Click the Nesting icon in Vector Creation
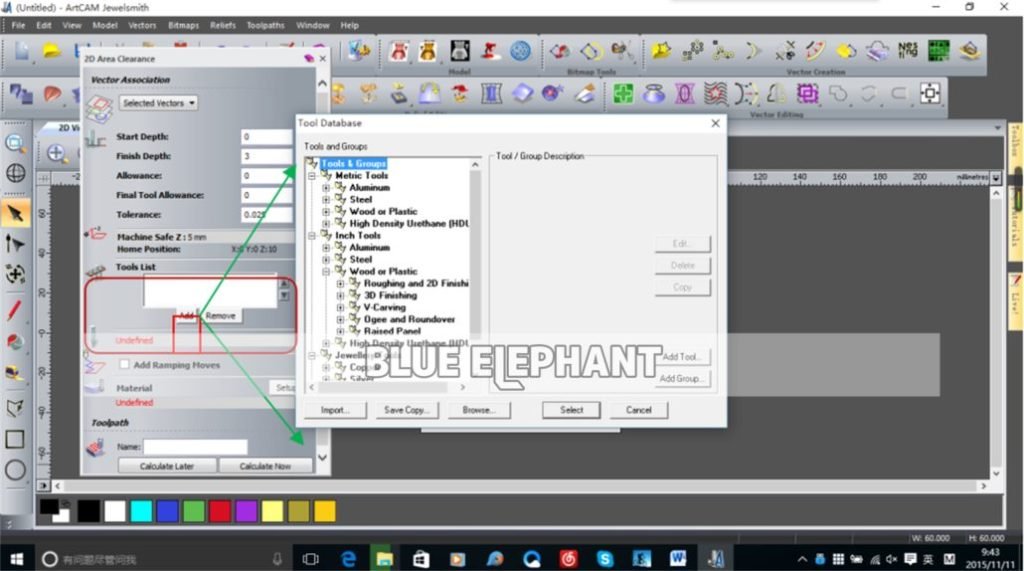The width and height of the screenshot is (1024, 571). point(908,51)
